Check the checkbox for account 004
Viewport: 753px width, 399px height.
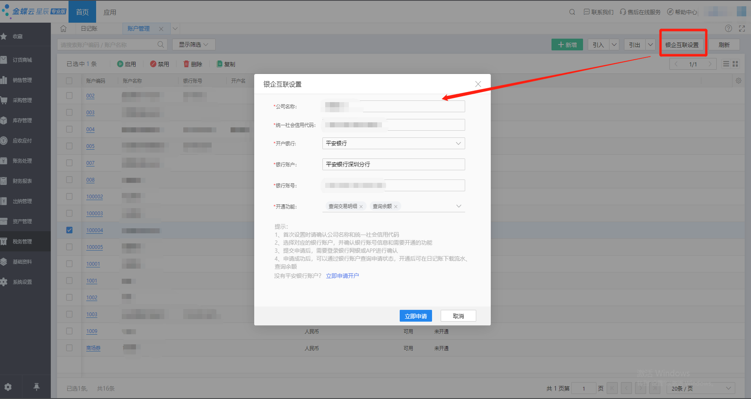click(69, 130)
